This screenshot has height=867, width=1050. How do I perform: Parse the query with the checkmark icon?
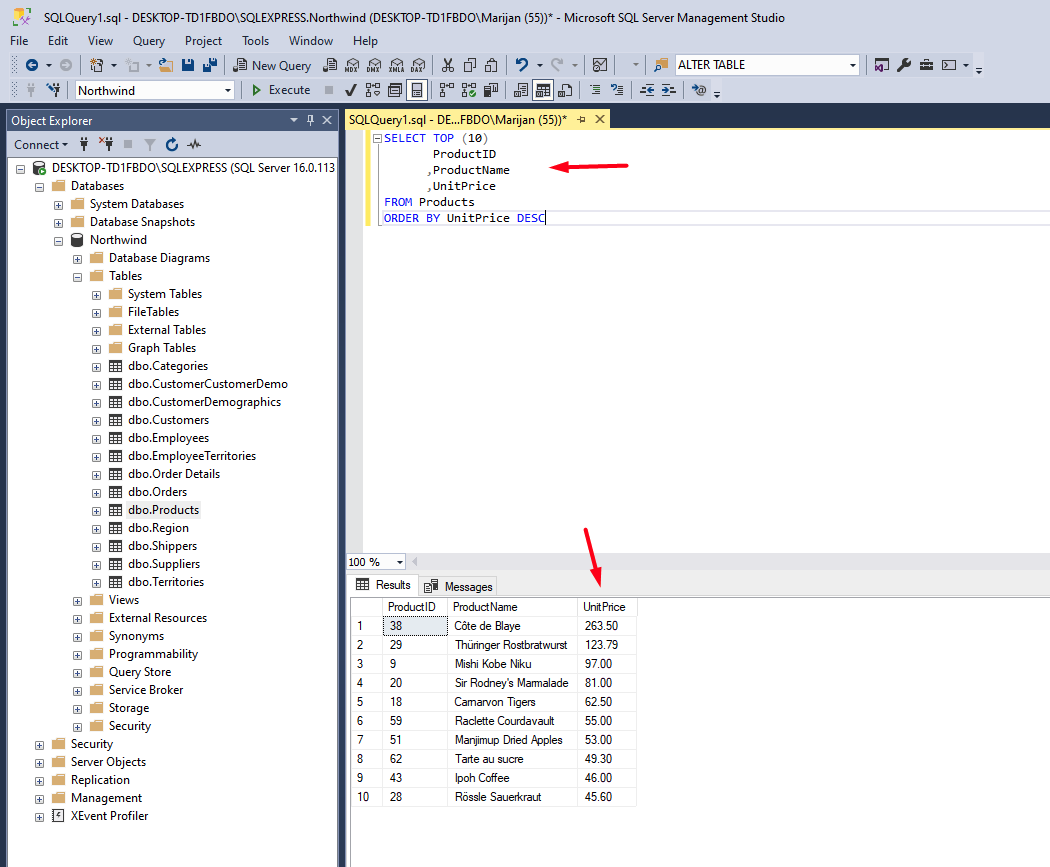pyautogui.click(x=350, y=90)
